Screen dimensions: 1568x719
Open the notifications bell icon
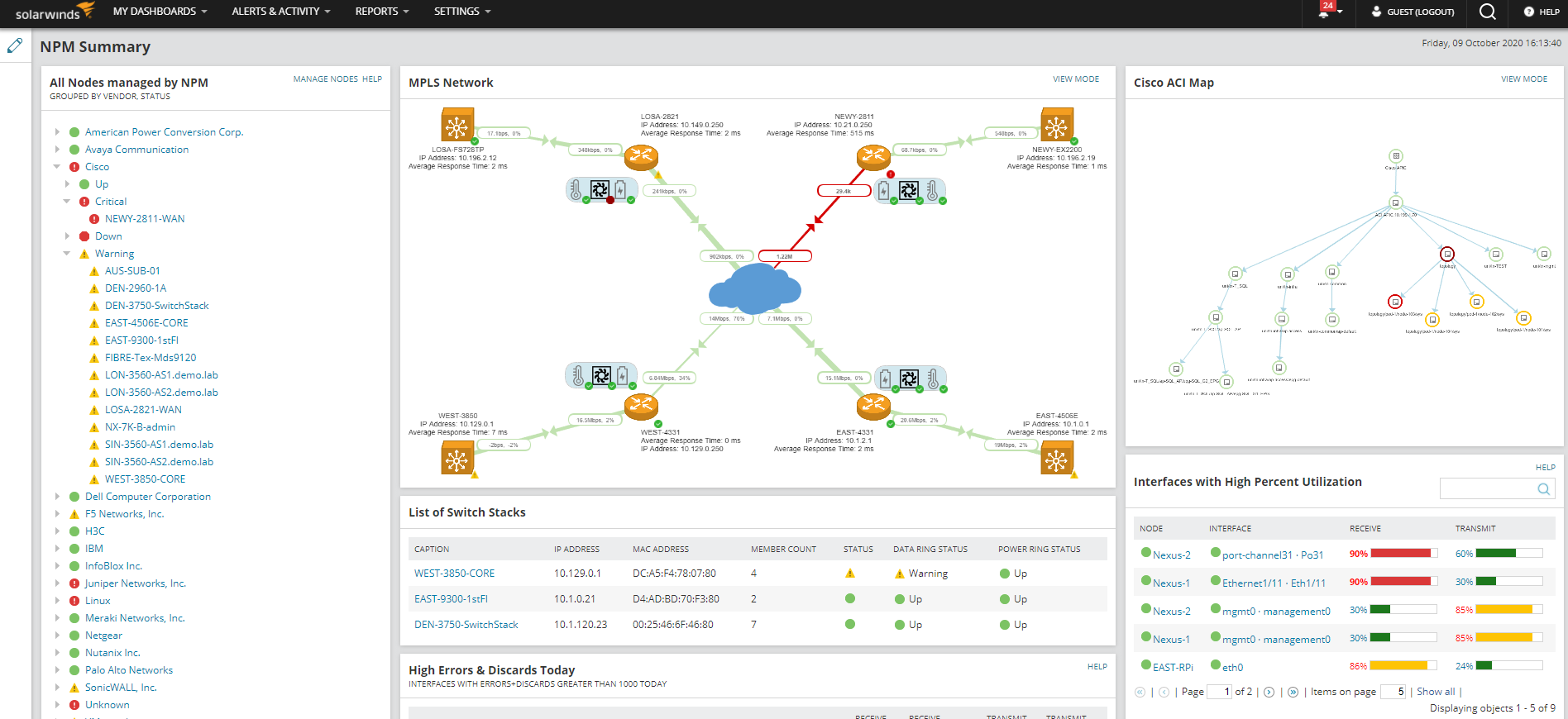pos(1324,12)
